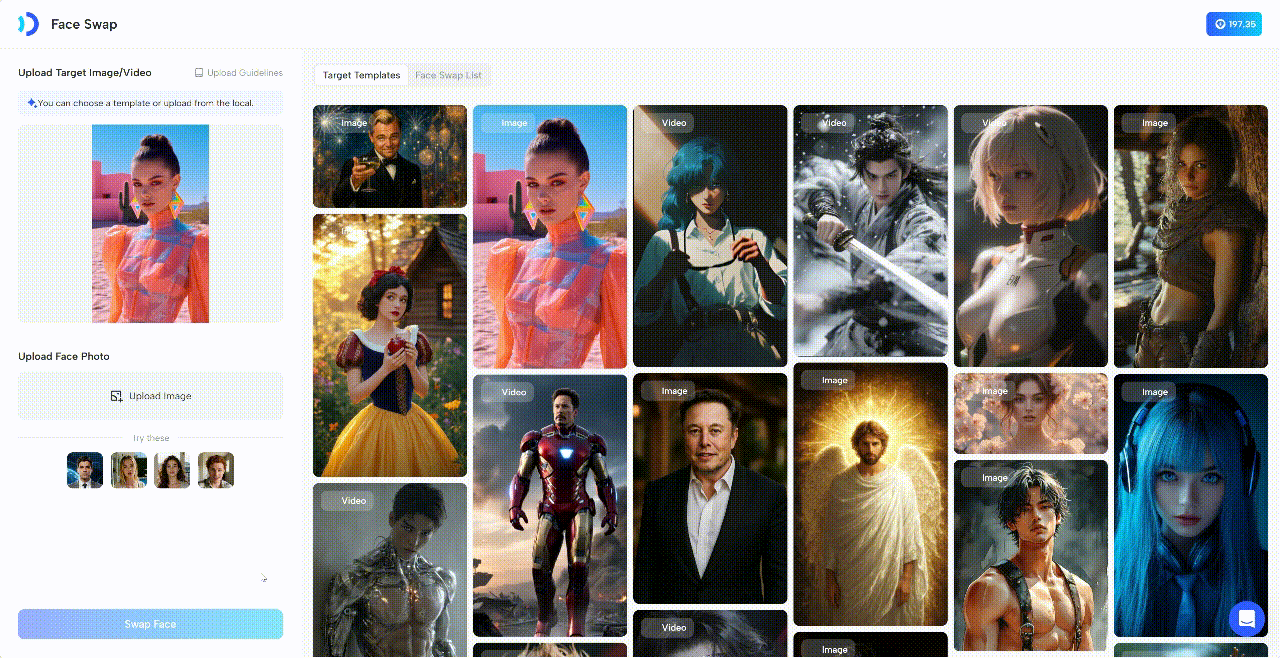Select the Snow White template image
Viewport: 1280px width, 658px height.
click(x=390, y=345)
